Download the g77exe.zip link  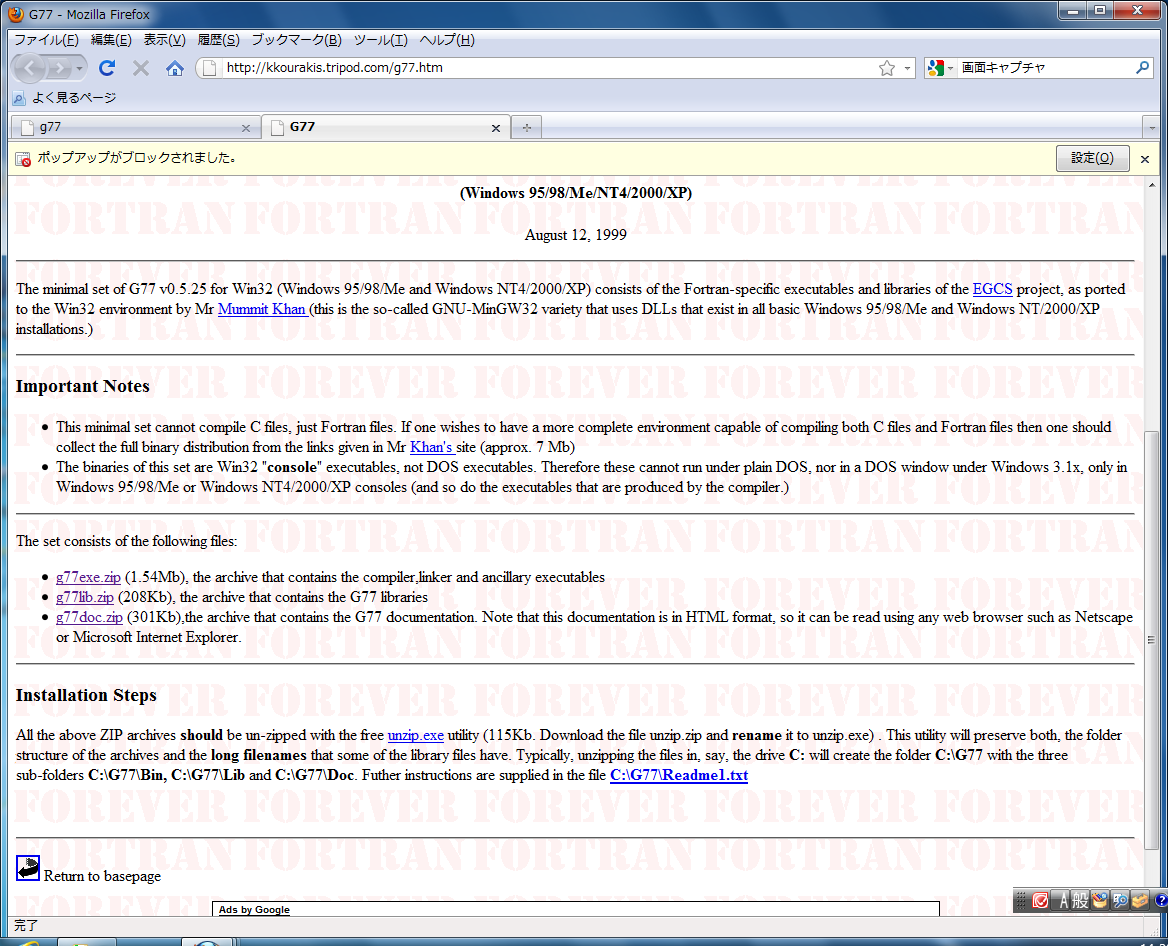pyautogui.click(x=88, y=577)
